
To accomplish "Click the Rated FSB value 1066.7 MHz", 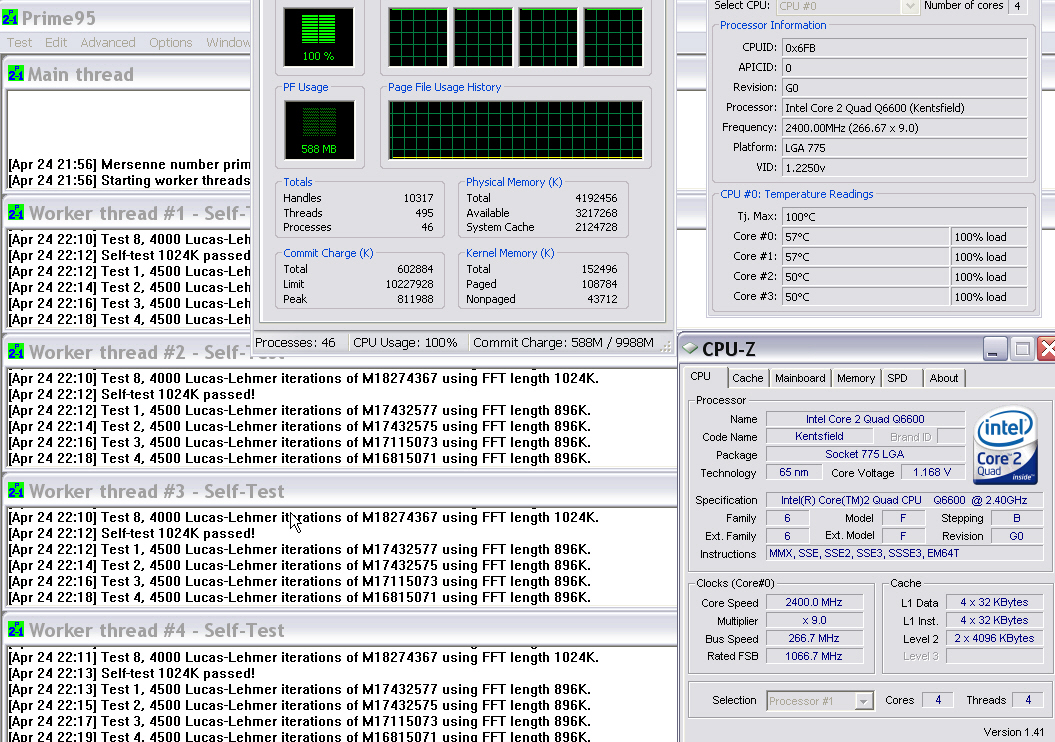I will pyautogui.click(x=813, y=656).
